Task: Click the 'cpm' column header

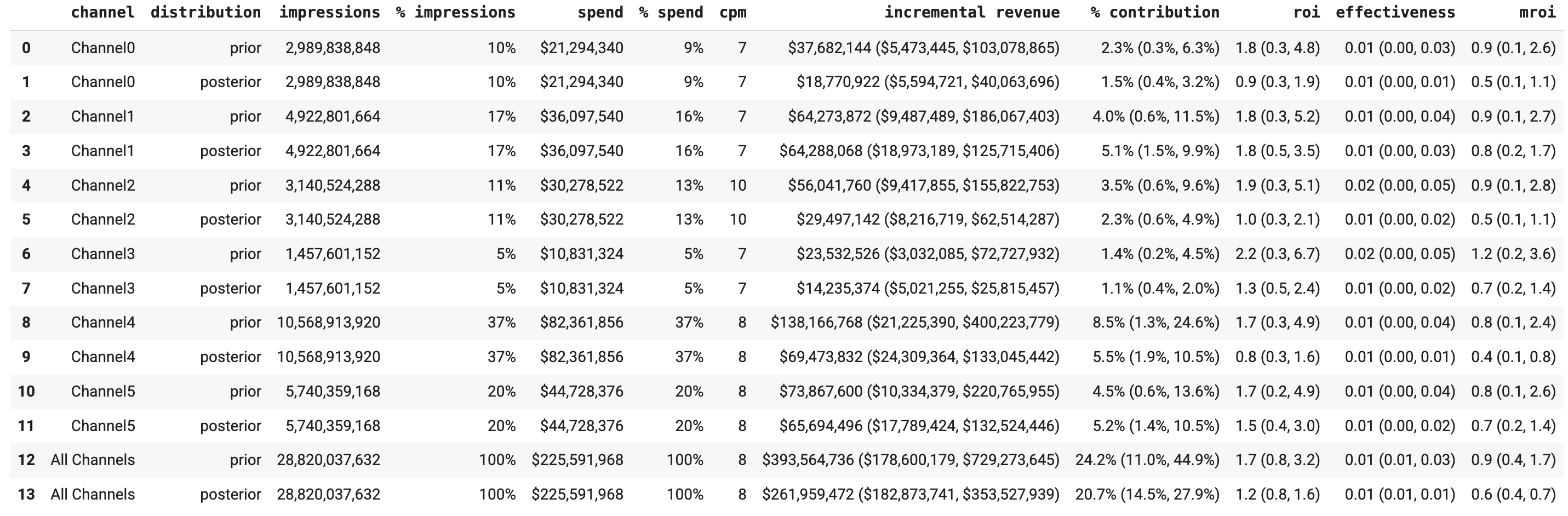Action: [x=733, y=12]
